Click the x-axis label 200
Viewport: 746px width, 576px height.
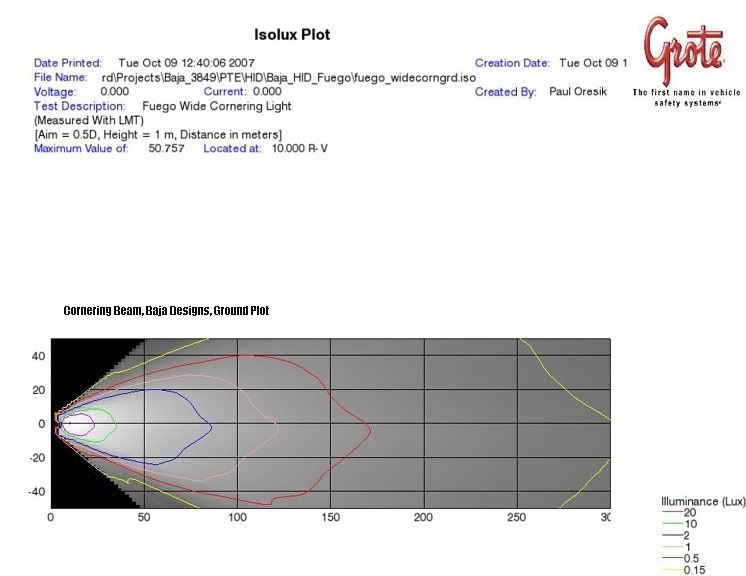coord(423,517)
